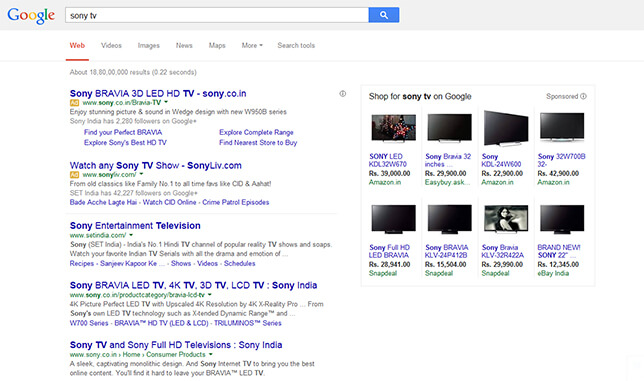Viewport: 644px width, 381px height.
Task: Expand arrow next to www.setindia.com
Action: click(131, 235)
